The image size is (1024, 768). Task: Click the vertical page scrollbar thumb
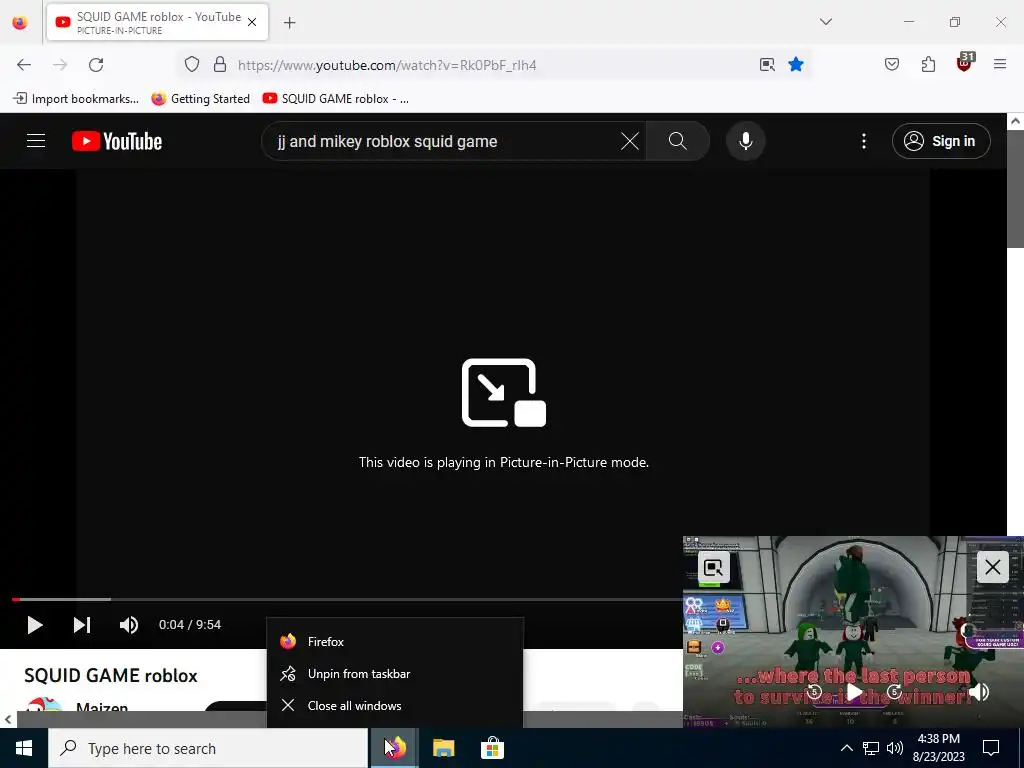(1016, 189)
